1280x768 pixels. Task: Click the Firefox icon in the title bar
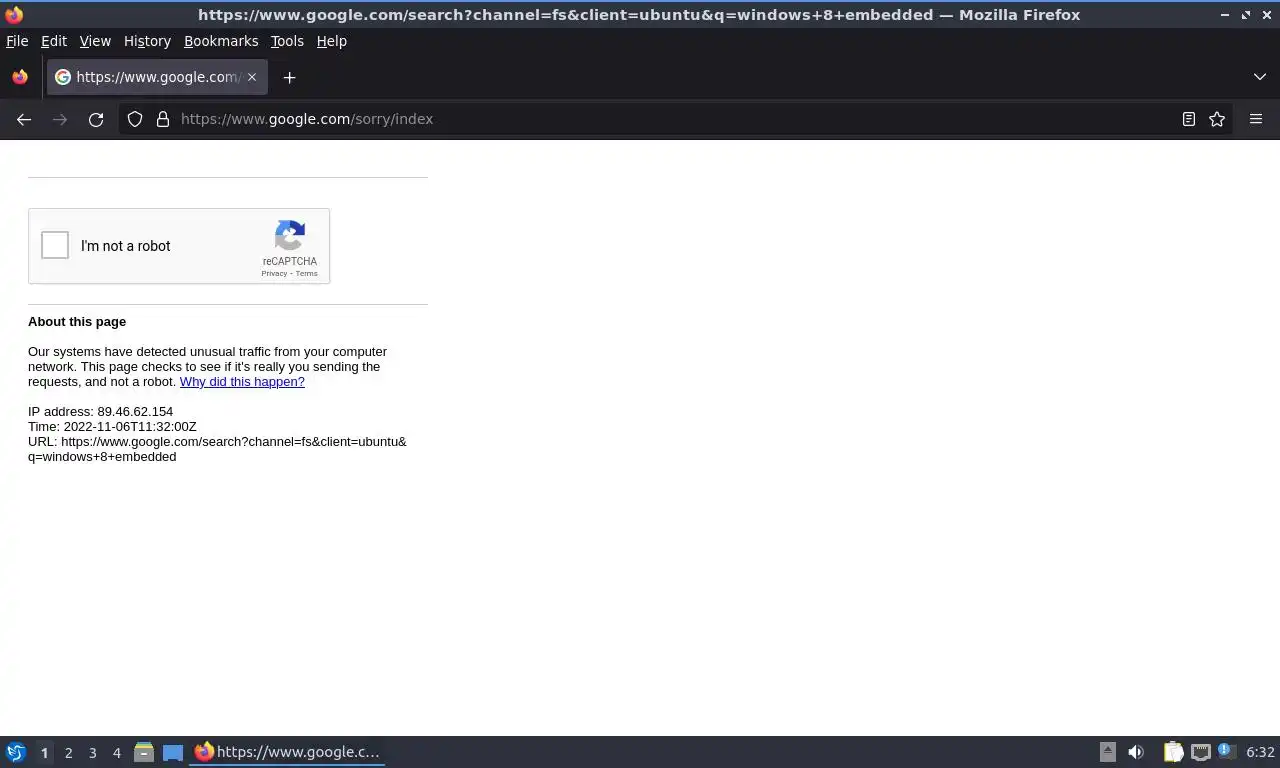click(14, 14)
